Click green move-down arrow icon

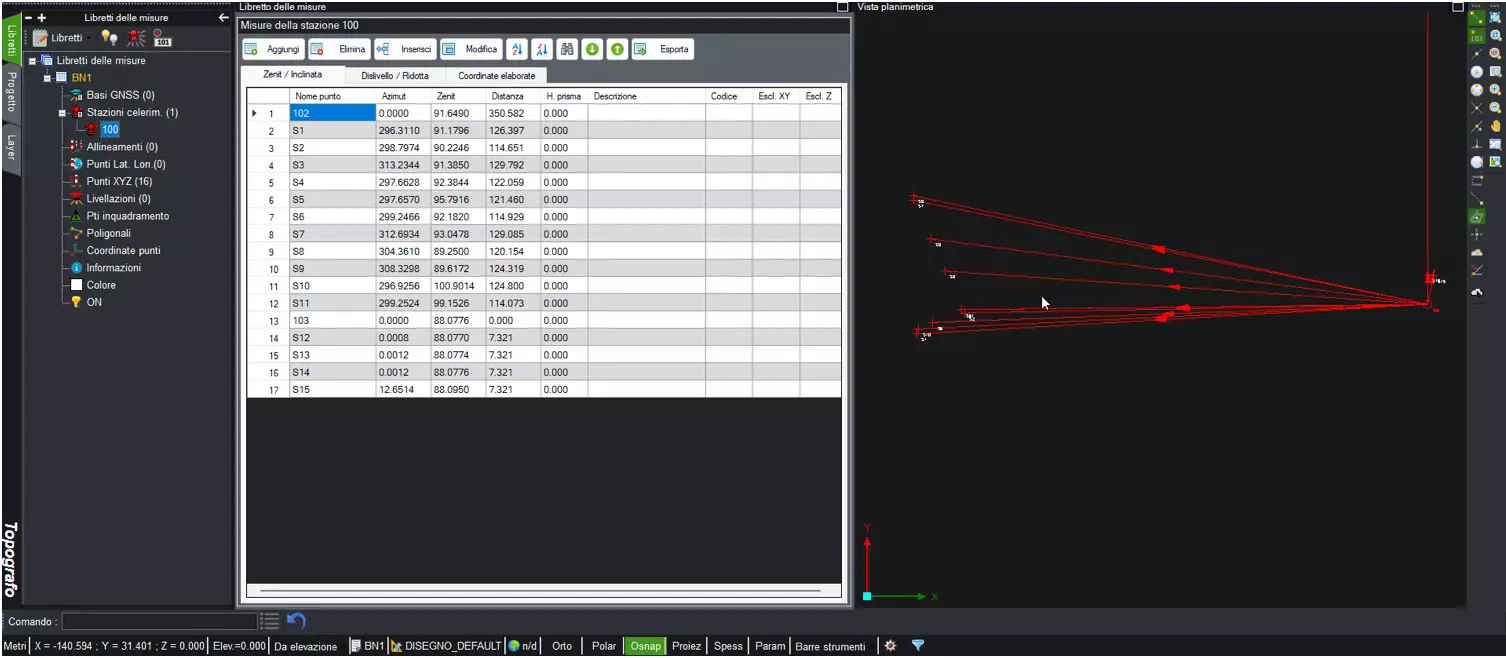592,49
